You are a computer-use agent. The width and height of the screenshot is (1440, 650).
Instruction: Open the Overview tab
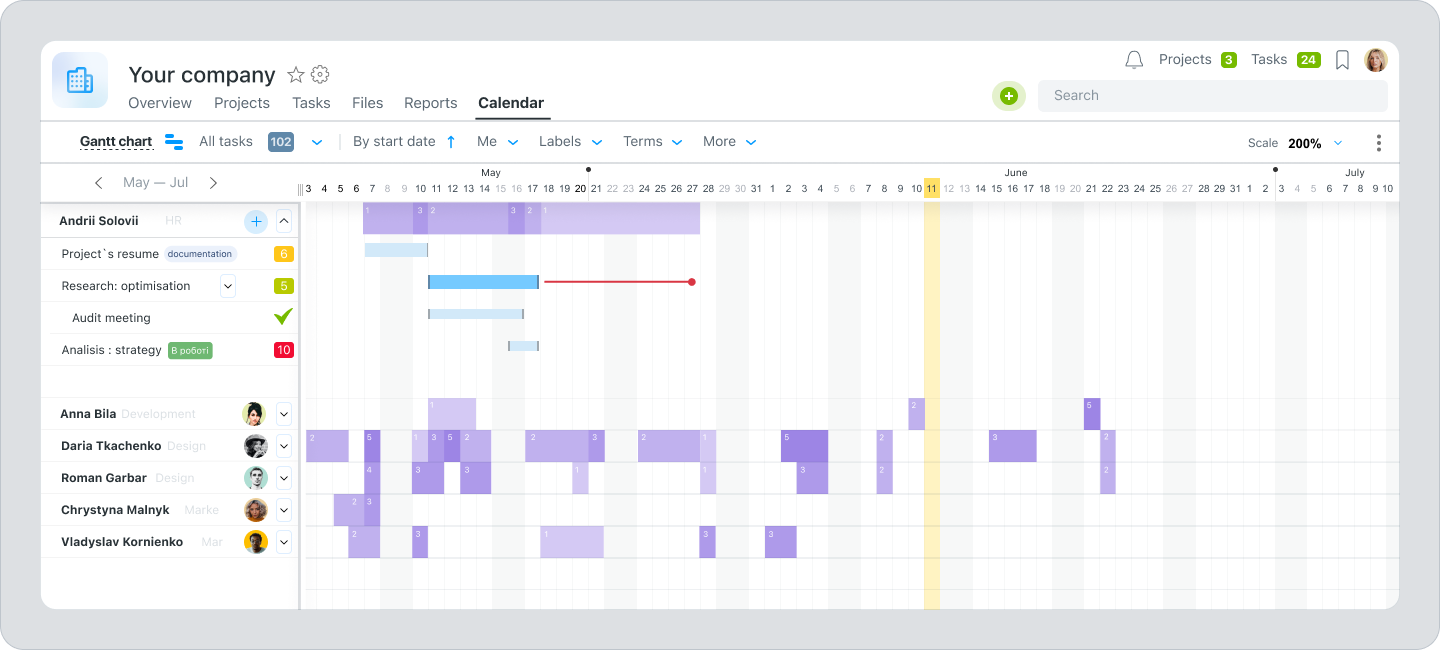pyautogui.click(x=160, y=103)
